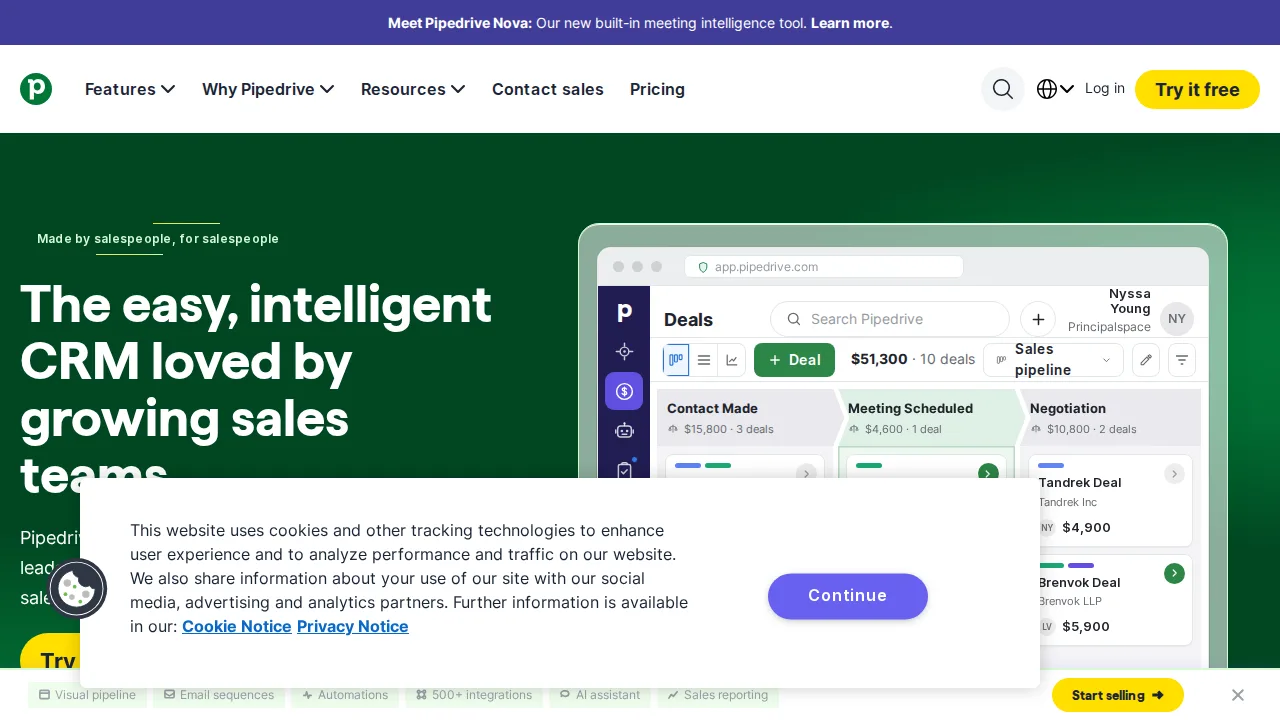Click the app.pipedrive.com address bar
The image size is (1280, 720).
coord(824,267)
